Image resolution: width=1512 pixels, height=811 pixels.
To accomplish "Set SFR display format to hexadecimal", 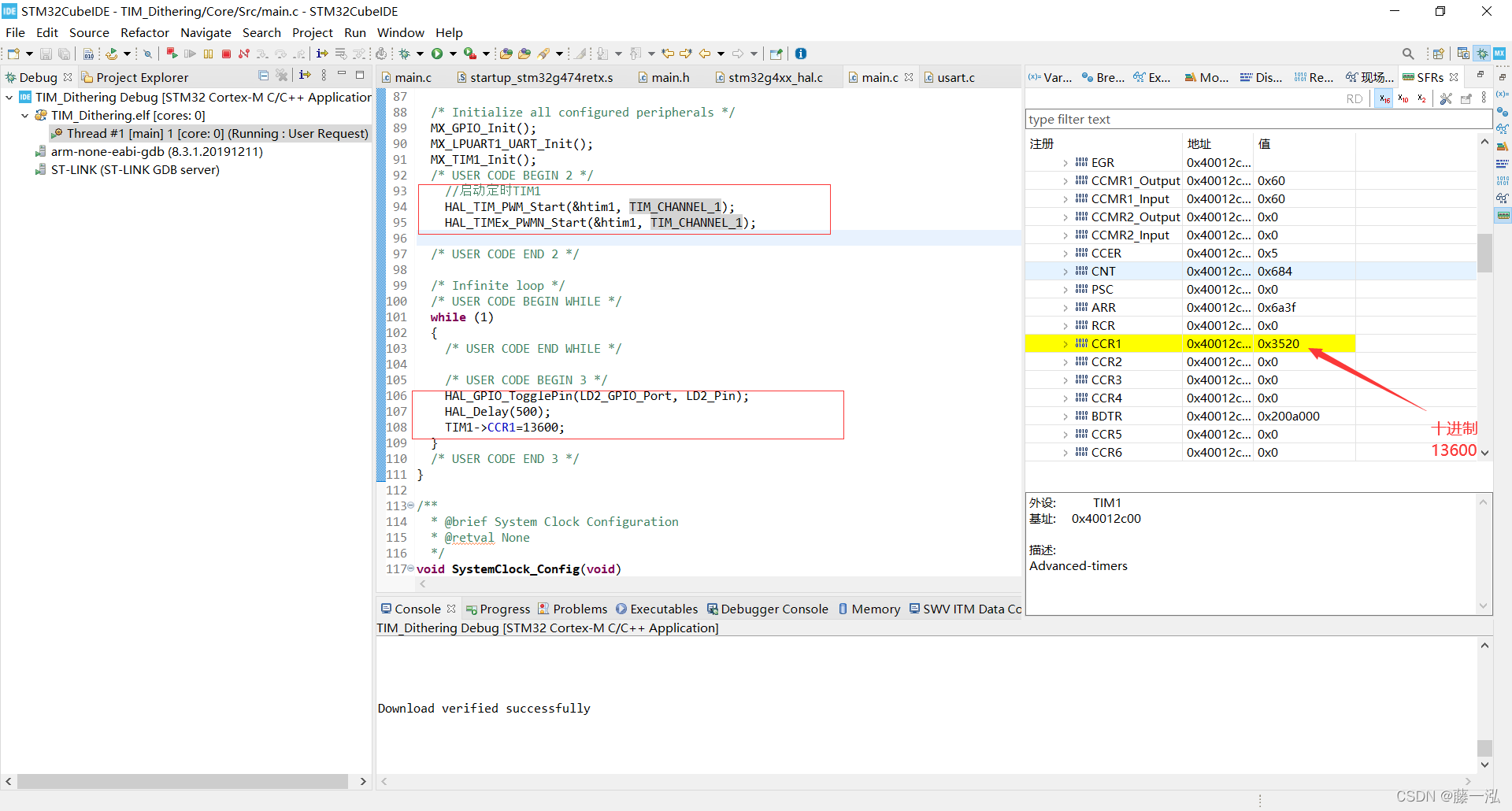I will click(x=1384, y=98).
